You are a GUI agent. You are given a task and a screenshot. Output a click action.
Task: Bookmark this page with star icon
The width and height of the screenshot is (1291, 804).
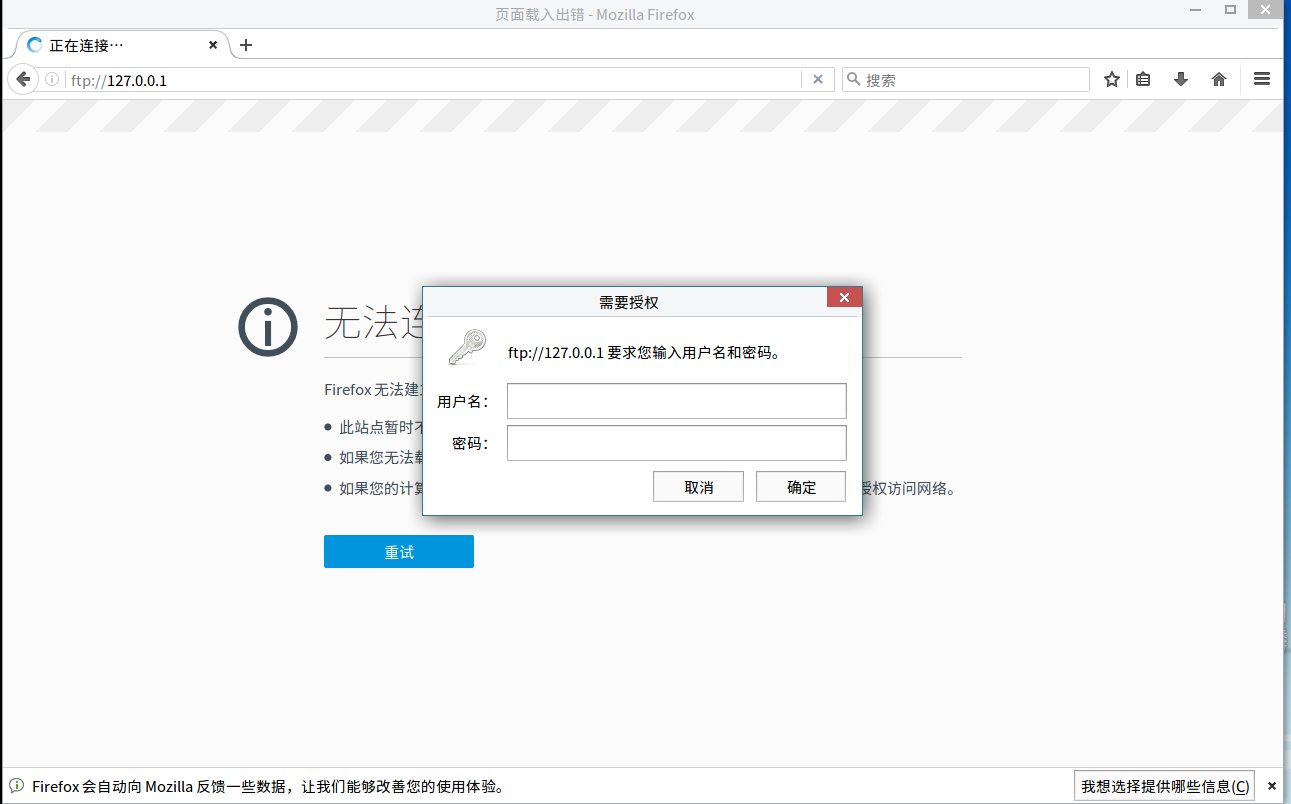coord(1111,80)
